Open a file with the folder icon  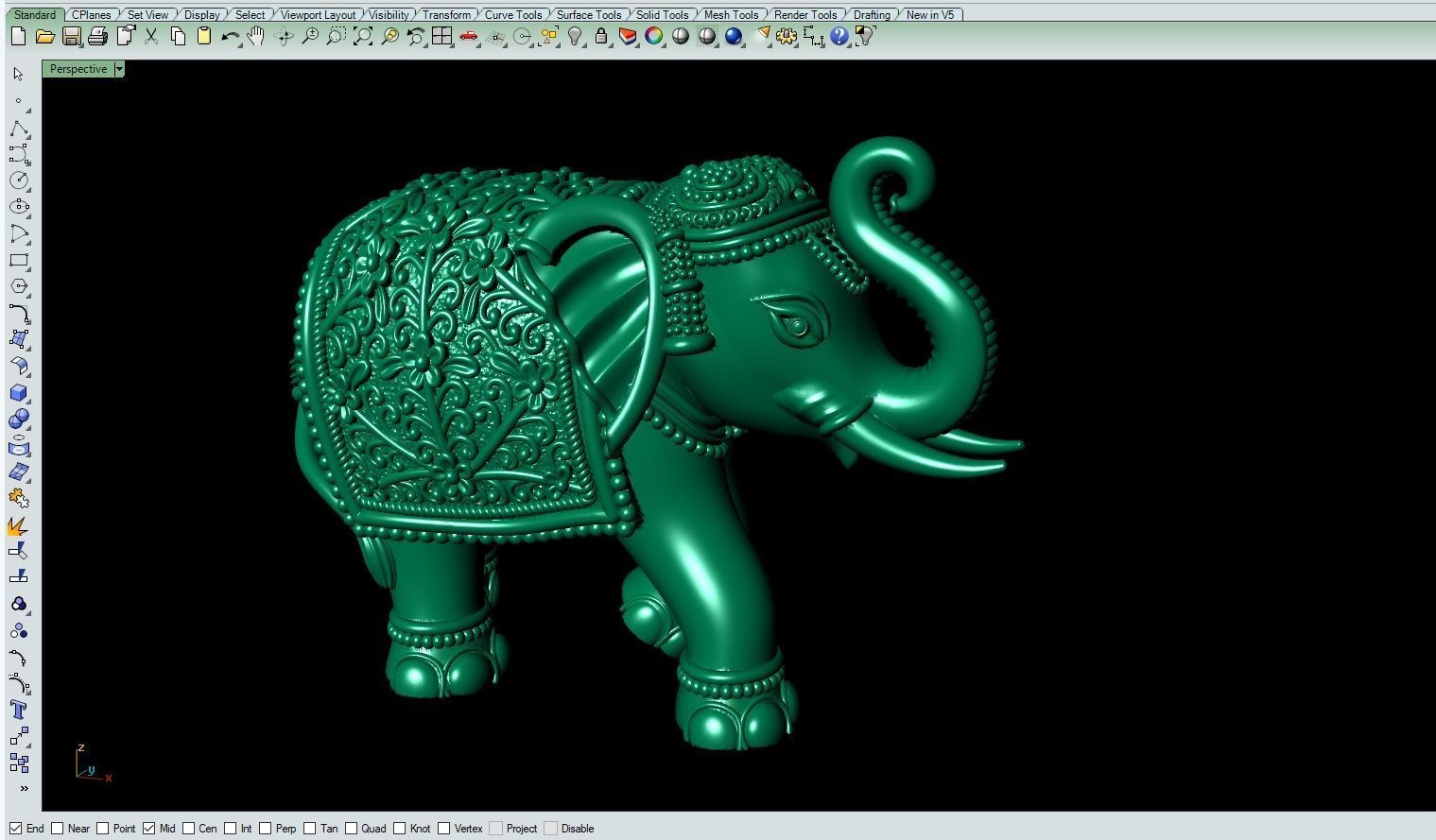click(x=44, y=37)
